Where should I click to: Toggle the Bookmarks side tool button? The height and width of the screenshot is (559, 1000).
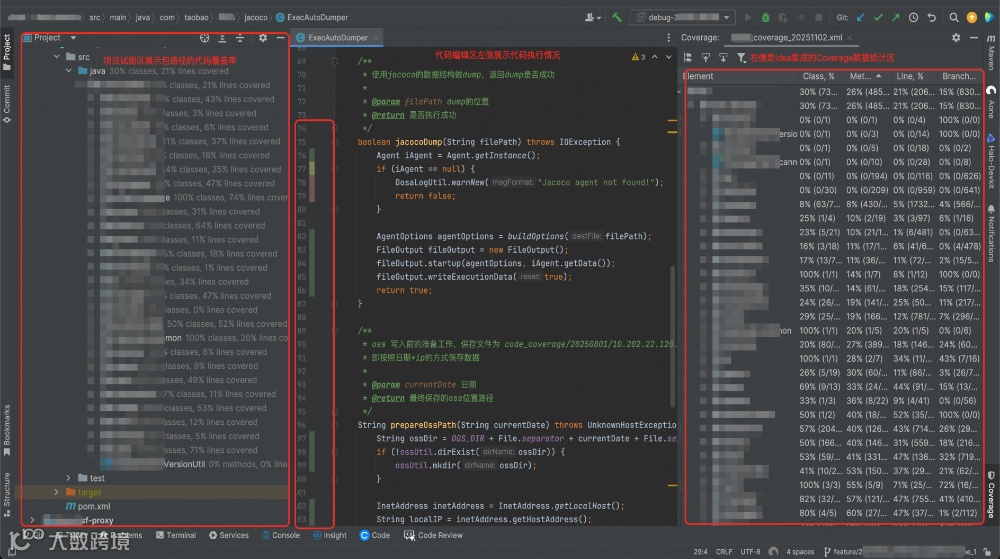point(7,430)
